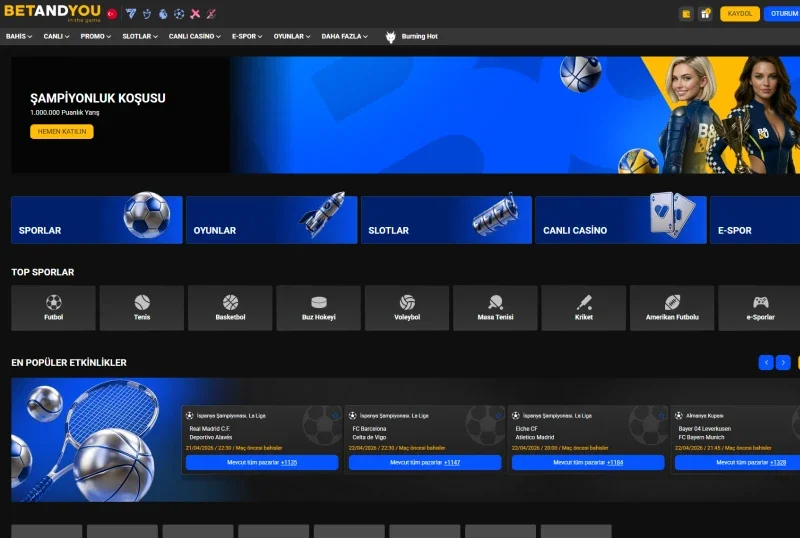Open the Champions League starball icon
The height and width of the screenshot is (538, 800).
click(179, 14)
